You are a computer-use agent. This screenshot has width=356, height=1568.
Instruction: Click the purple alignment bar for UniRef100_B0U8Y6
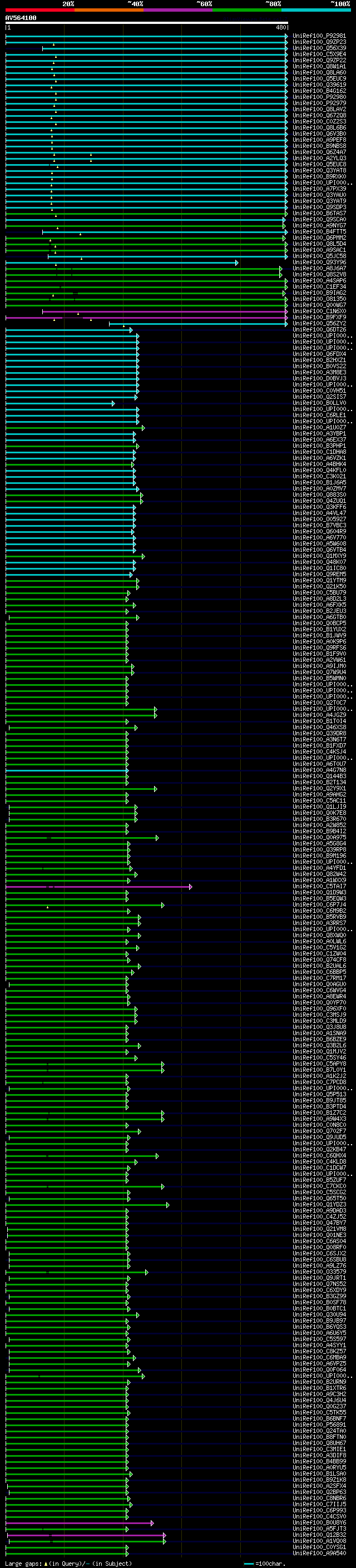79,1523
